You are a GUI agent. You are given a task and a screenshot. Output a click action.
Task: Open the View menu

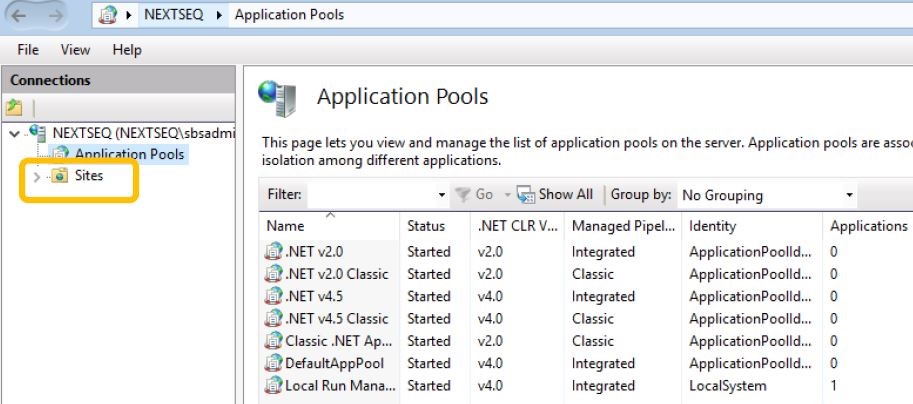(x=75, y=50)
